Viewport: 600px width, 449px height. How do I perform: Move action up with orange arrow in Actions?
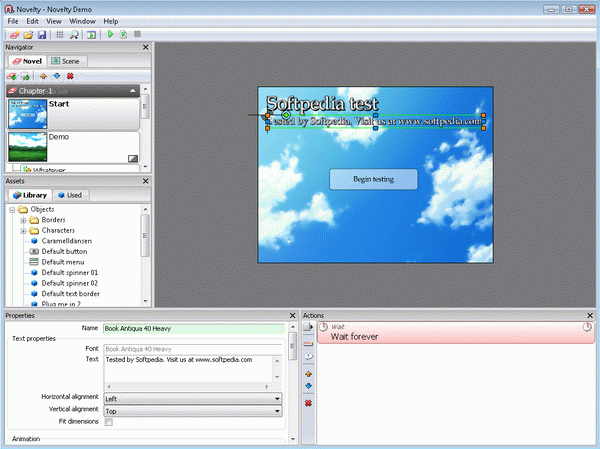[308, 374]
